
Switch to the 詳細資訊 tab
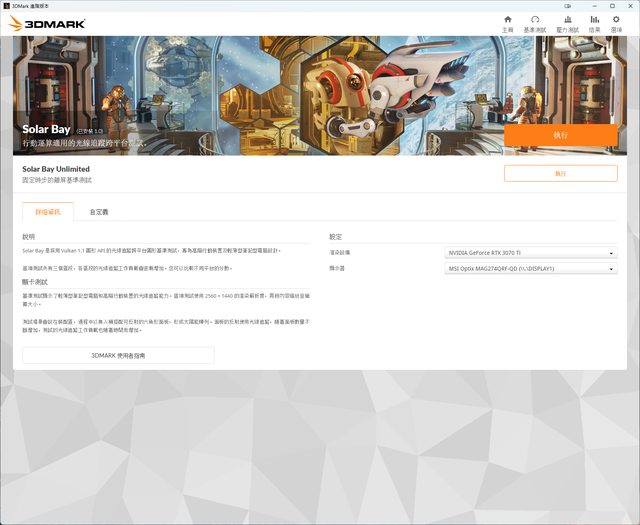48,212
